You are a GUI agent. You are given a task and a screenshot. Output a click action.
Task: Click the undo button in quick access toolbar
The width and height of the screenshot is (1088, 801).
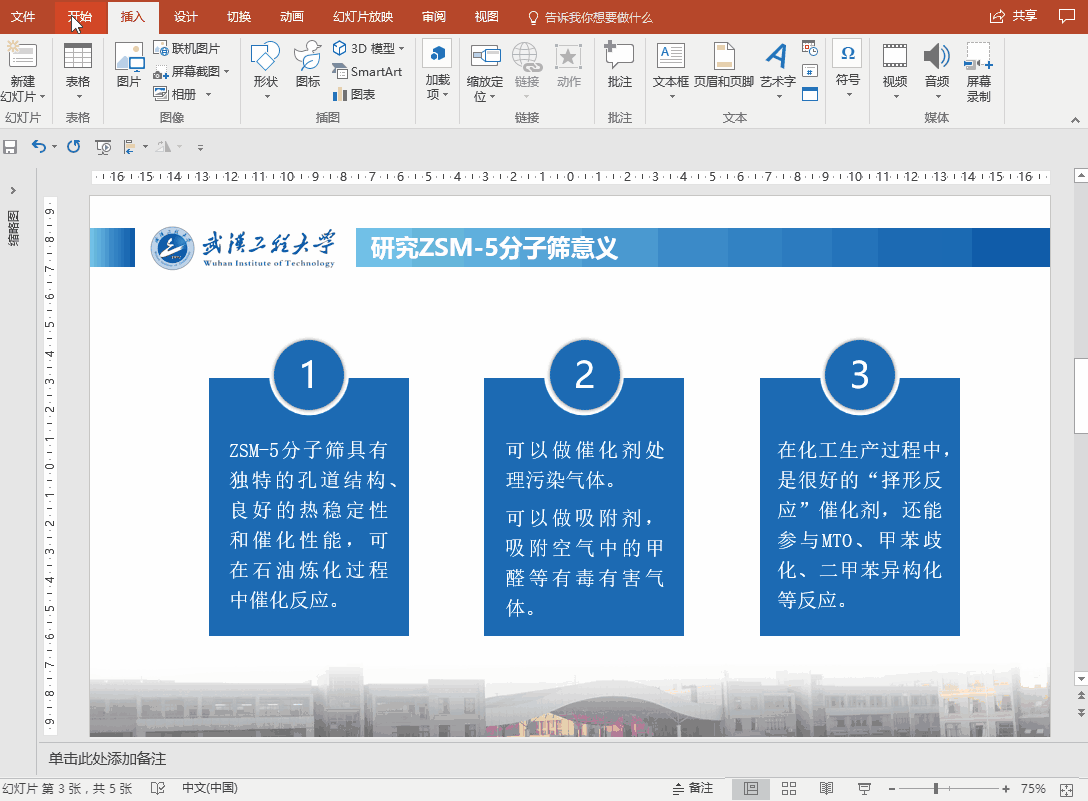39,146
